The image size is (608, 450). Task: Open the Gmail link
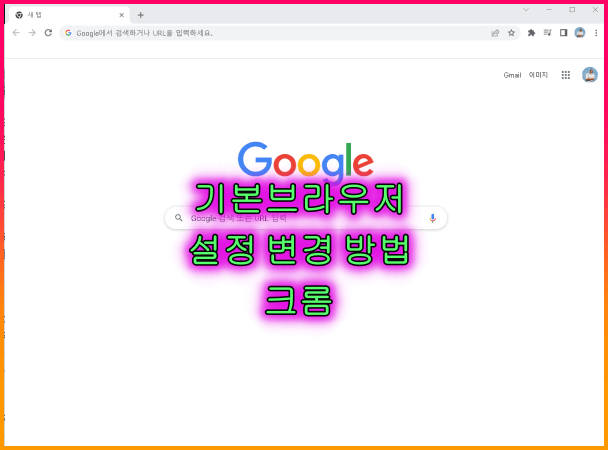point(512,75)
